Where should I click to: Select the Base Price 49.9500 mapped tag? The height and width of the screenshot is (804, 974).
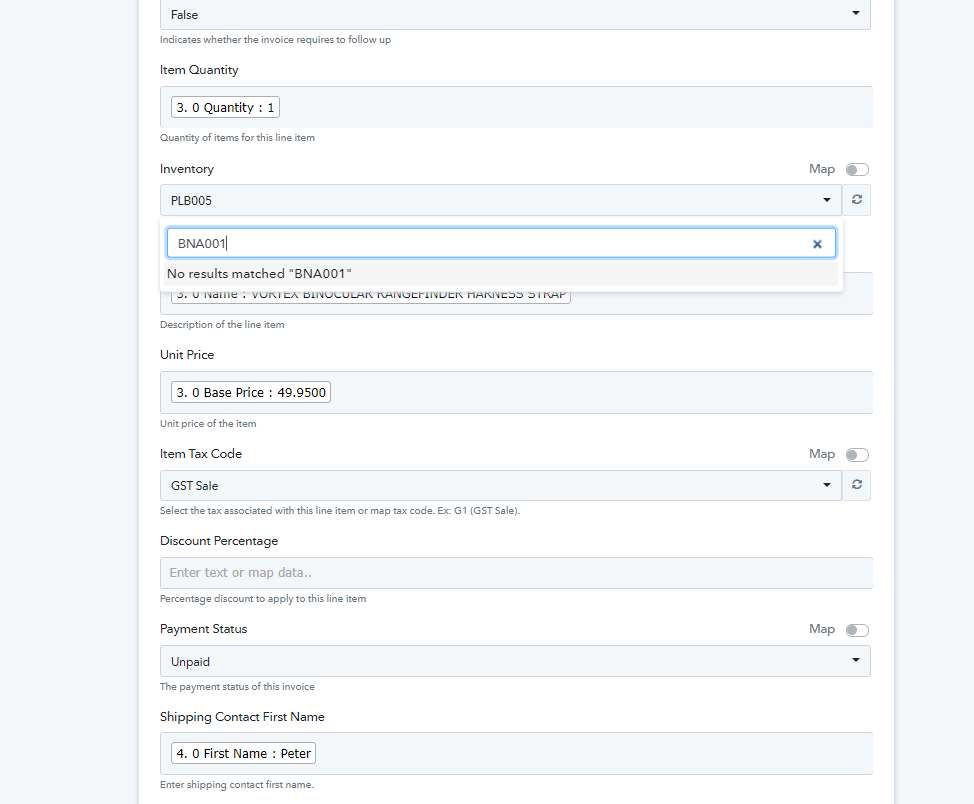251,393
